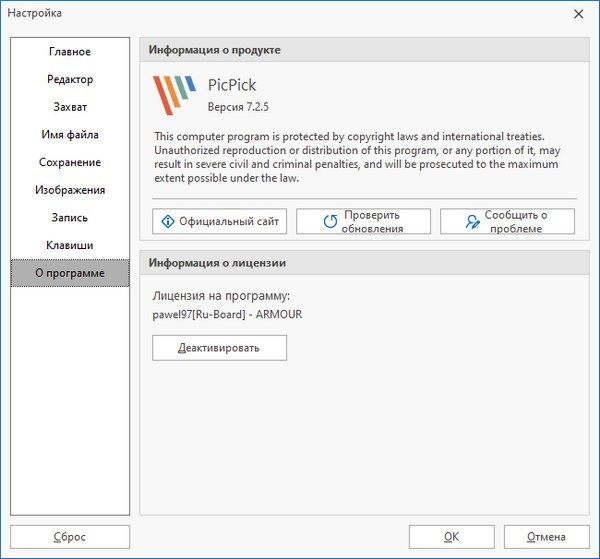600x559 pixels.
Task: Report a problem via Сообщить о проблеме
Action: coord(507,221)
